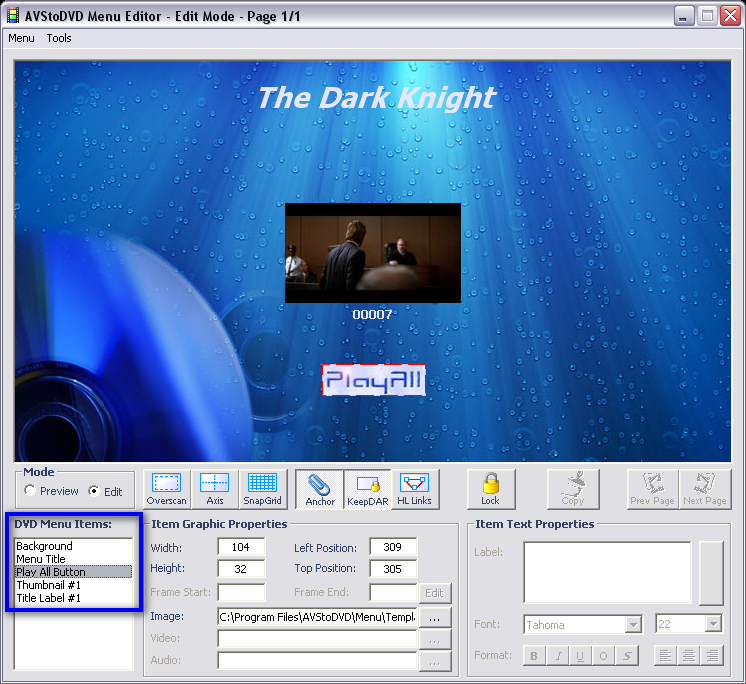Browse for Image file button

coord(434,617)
